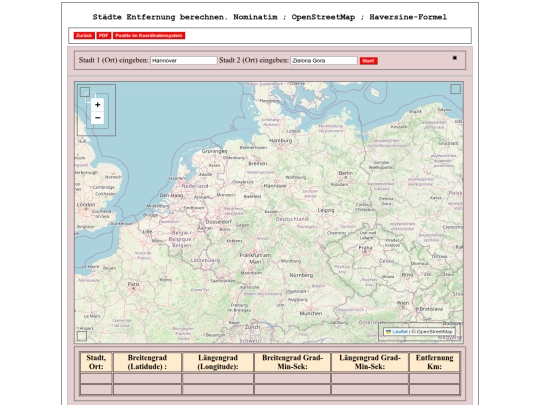Click the Breitengrad (Latidude) column header

147,362
